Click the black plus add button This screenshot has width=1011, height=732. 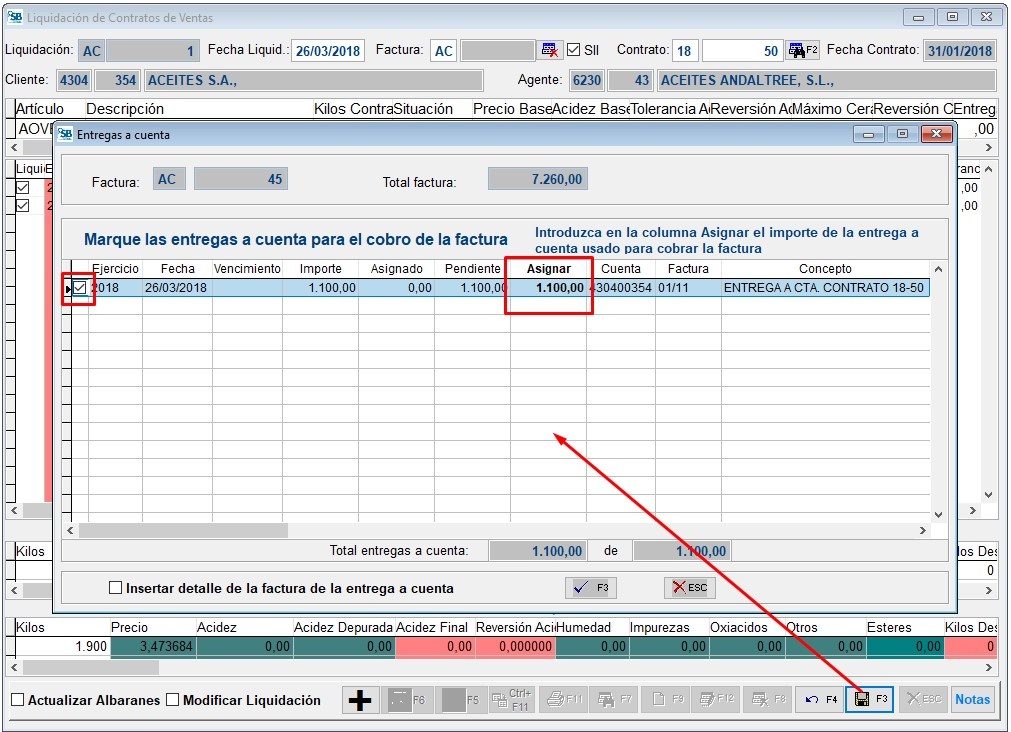359,700
